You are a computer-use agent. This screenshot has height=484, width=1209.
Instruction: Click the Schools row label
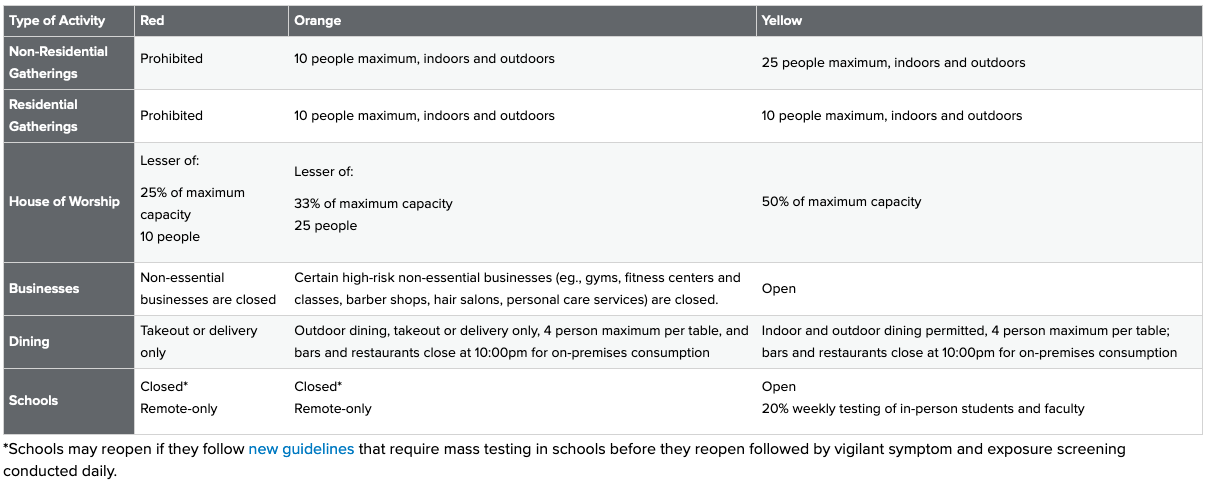[34, 400]
